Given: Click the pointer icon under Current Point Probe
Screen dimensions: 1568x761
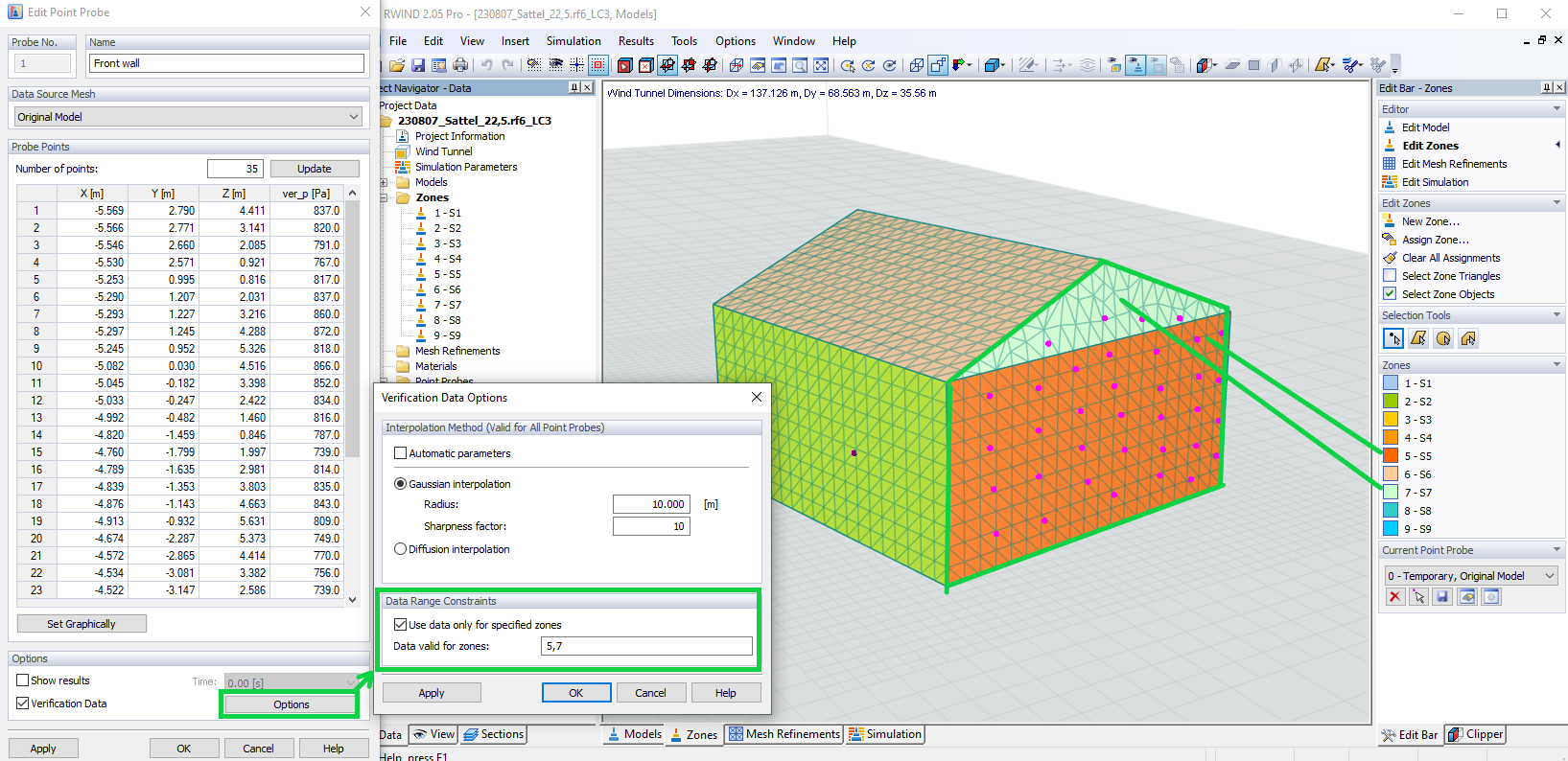Looking at the screenshot, I should point(1419,597).
